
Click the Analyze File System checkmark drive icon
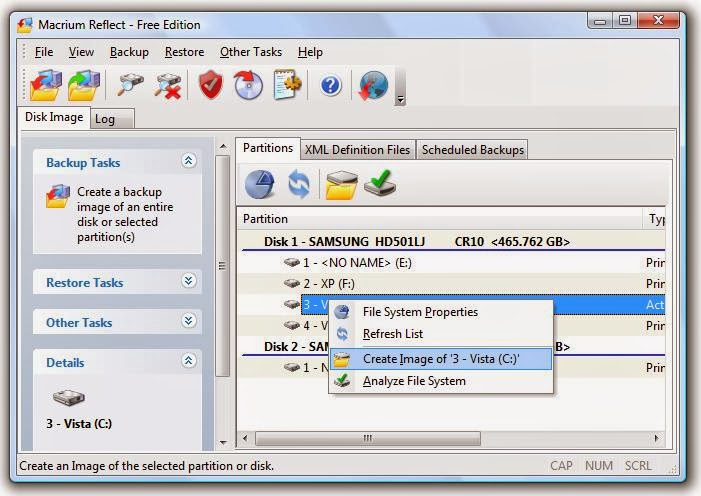click(x=380, y=183)
